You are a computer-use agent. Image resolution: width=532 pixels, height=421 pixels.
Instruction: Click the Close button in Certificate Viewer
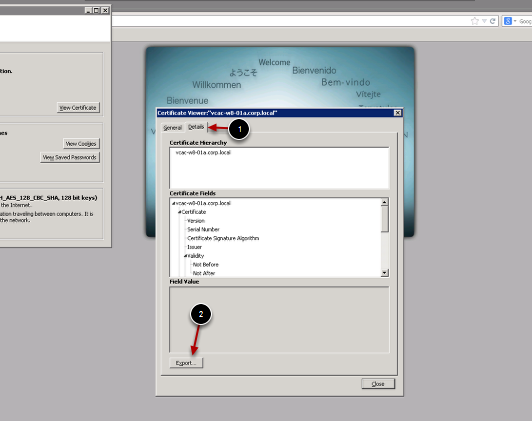click(x=378, y=384)
